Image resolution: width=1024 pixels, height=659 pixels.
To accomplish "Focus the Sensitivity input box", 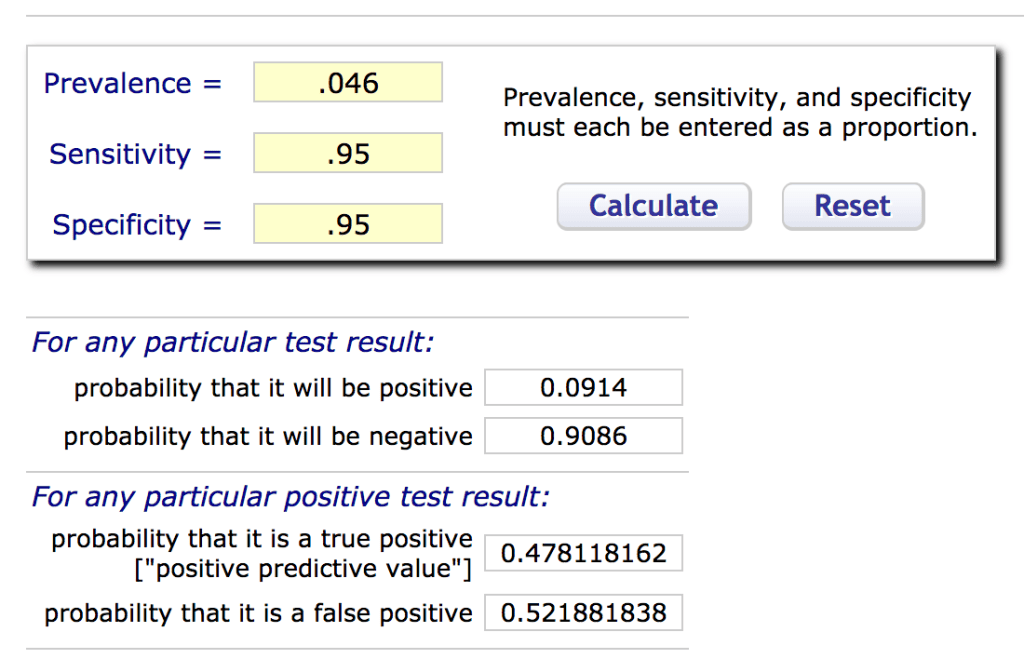I will [x=348, y=154].
